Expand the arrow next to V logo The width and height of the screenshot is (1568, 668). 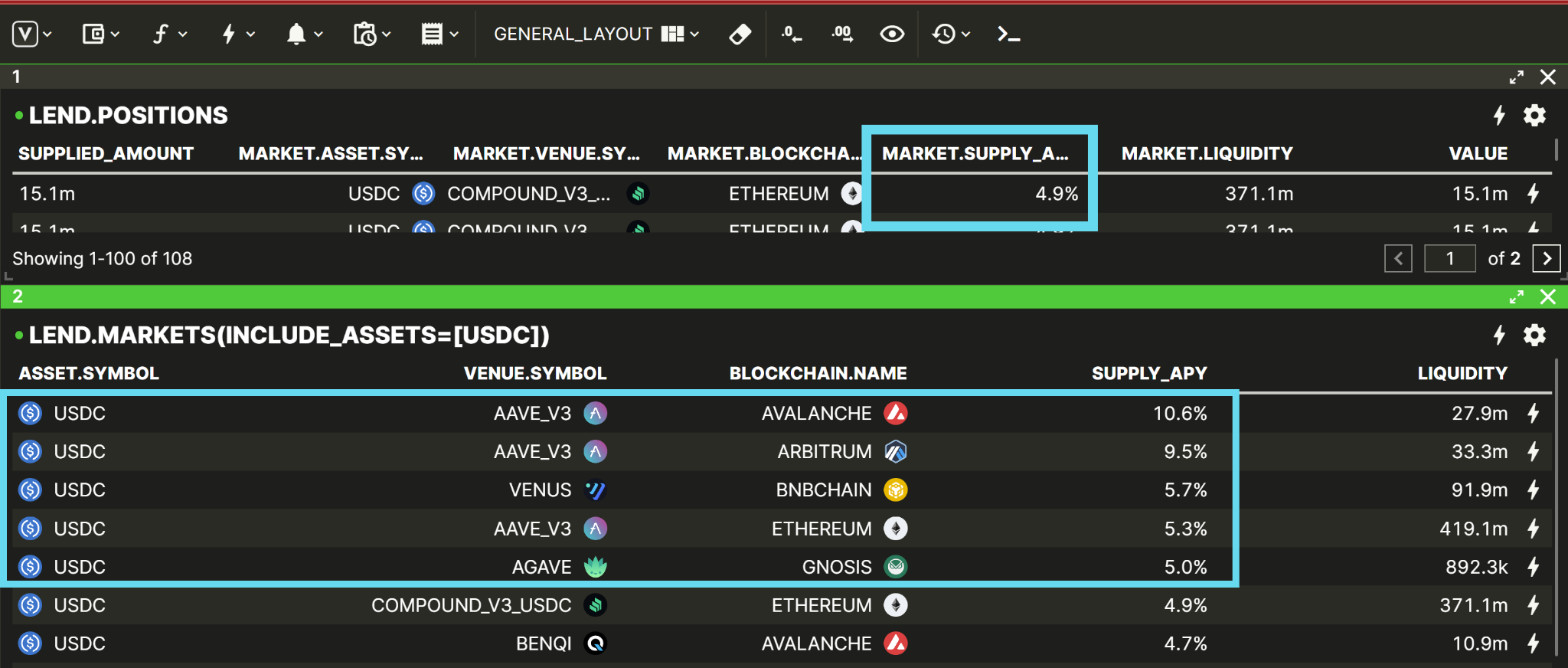tap(47, 34)
